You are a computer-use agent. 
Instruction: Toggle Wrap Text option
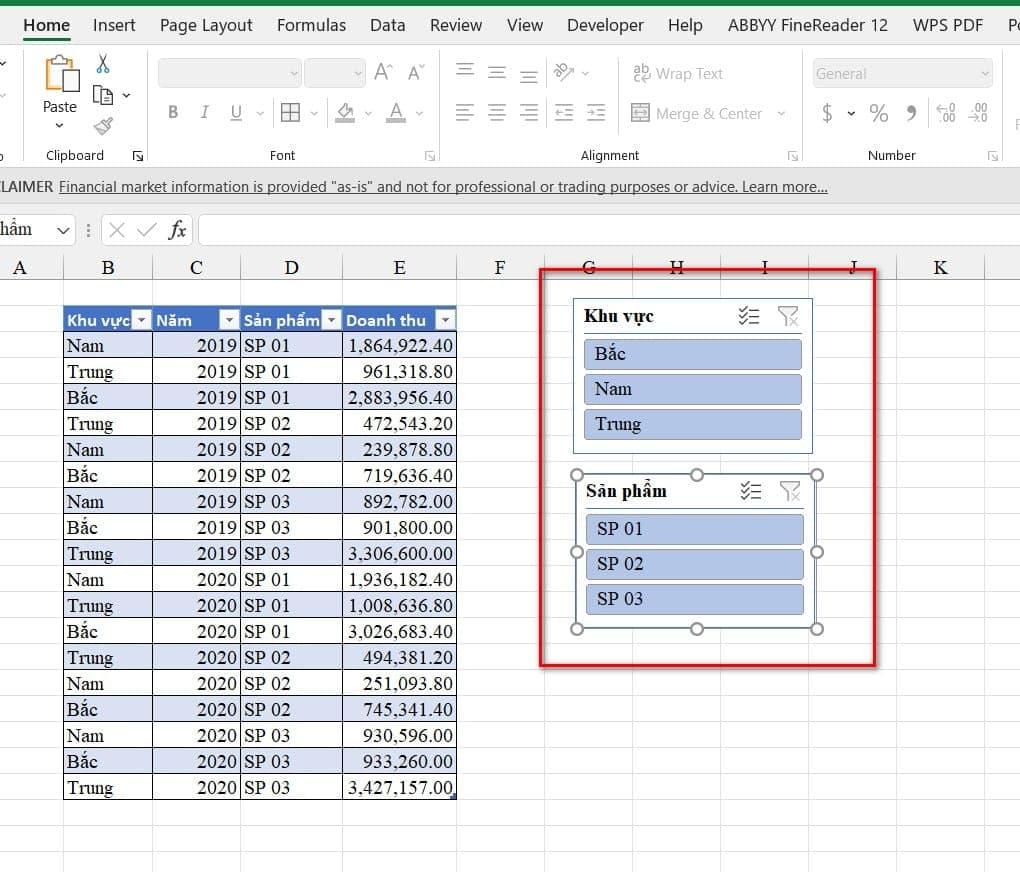coord(677,74)
